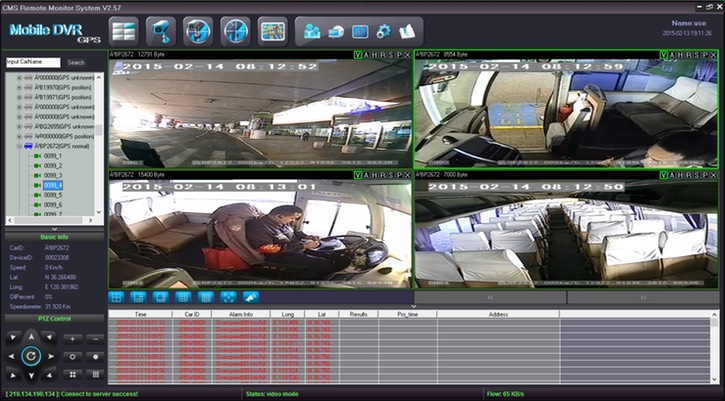Select channel 0099_2 in the device tree

click(x=53, y=166)
